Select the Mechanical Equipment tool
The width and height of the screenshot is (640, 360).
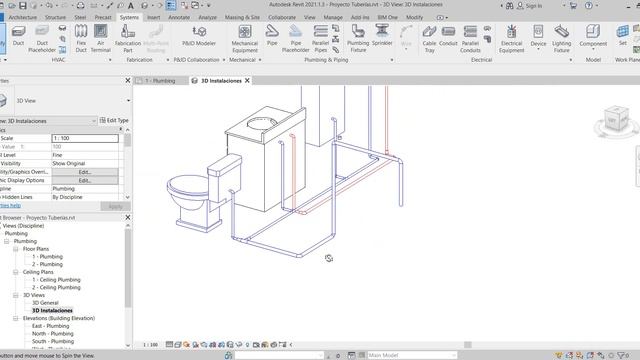(x=244, y=39)
